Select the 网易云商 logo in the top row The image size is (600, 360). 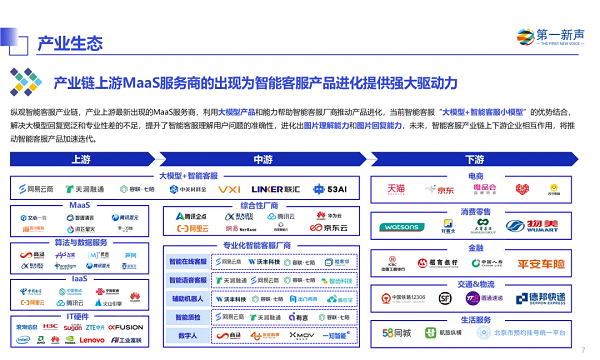click(x=36, y=189)
